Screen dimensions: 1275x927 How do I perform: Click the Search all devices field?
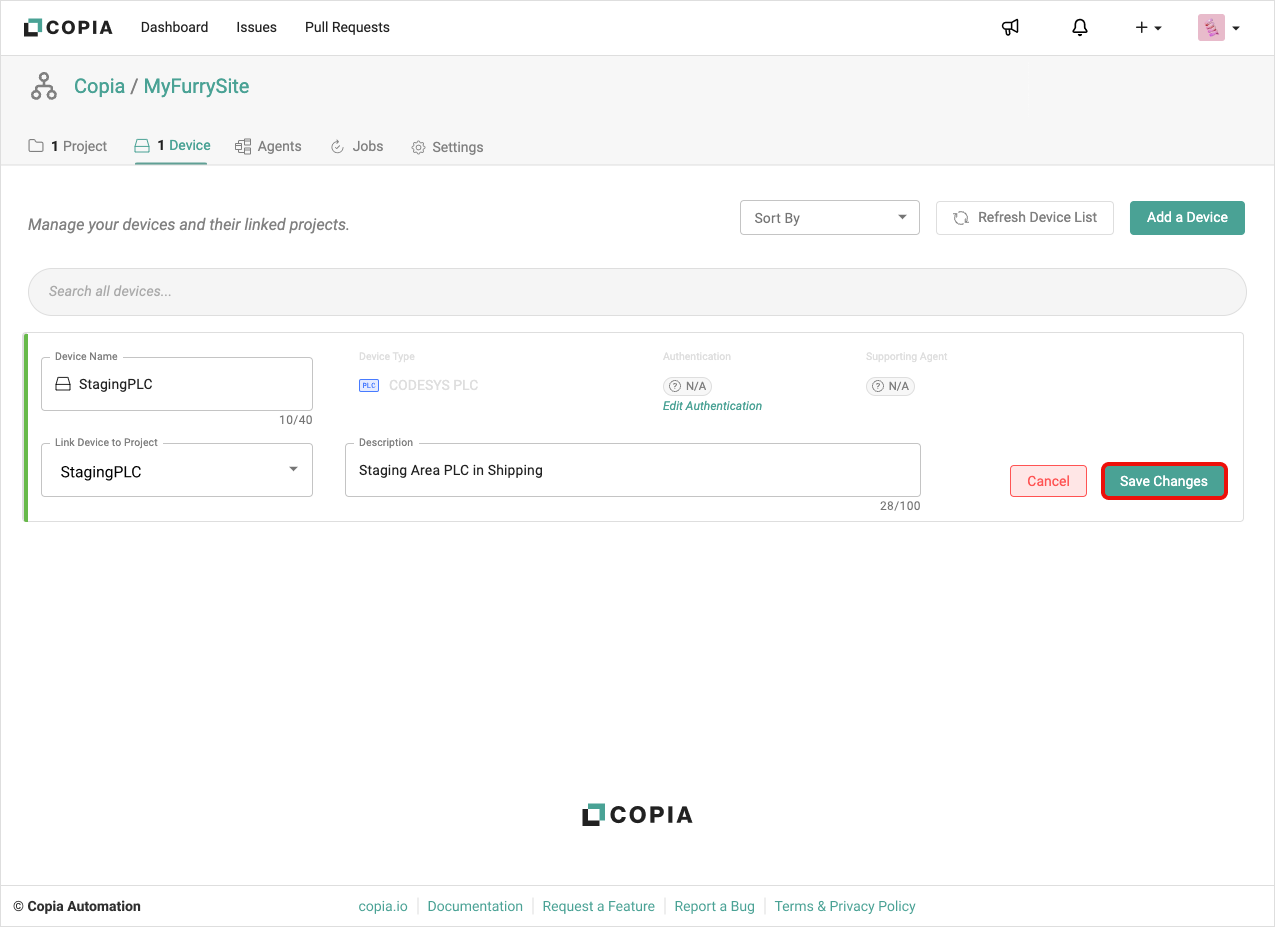tap(637, 291)
